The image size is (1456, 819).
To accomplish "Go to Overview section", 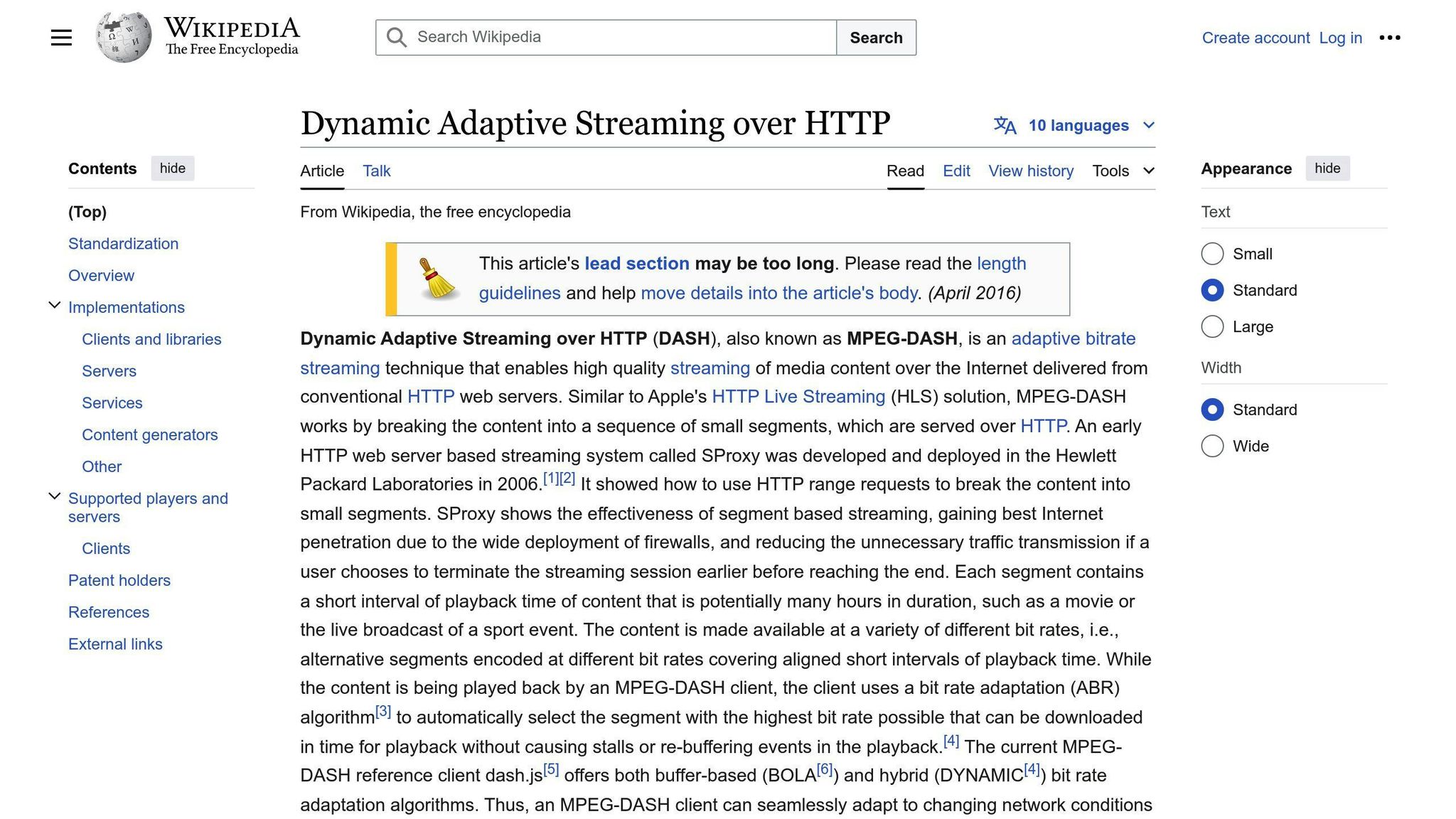I will pyautogui.click(x=101, y=276).
